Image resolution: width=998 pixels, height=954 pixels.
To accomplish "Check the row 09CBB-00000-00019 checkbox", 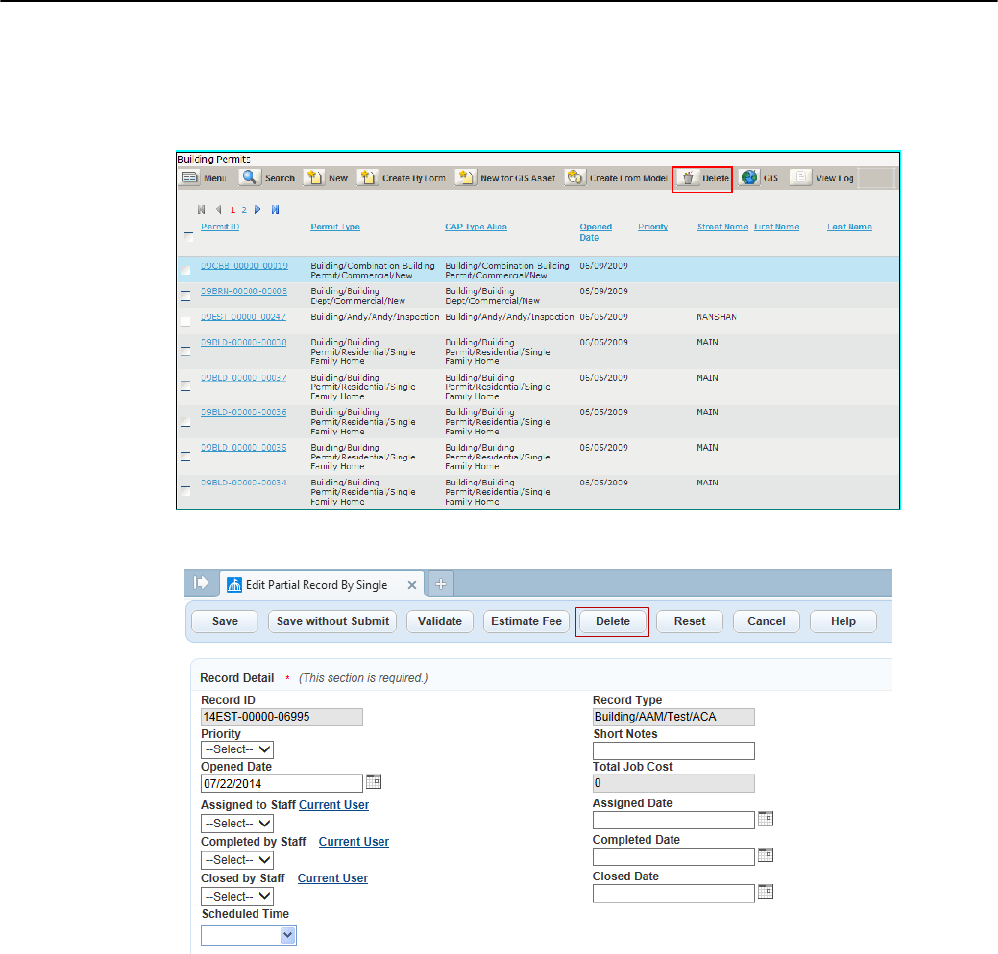I will pos(186,270).
